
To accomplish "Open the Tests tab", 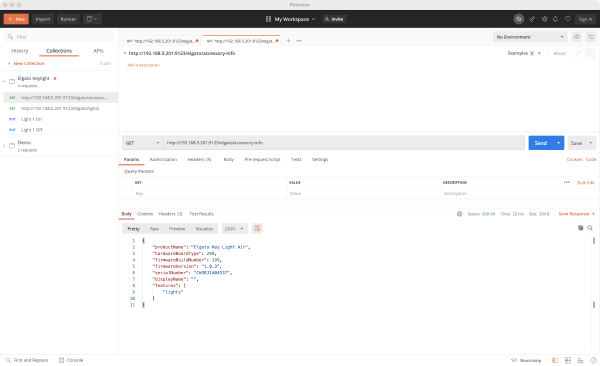I will pyautogui.click(x=296, y=159).
